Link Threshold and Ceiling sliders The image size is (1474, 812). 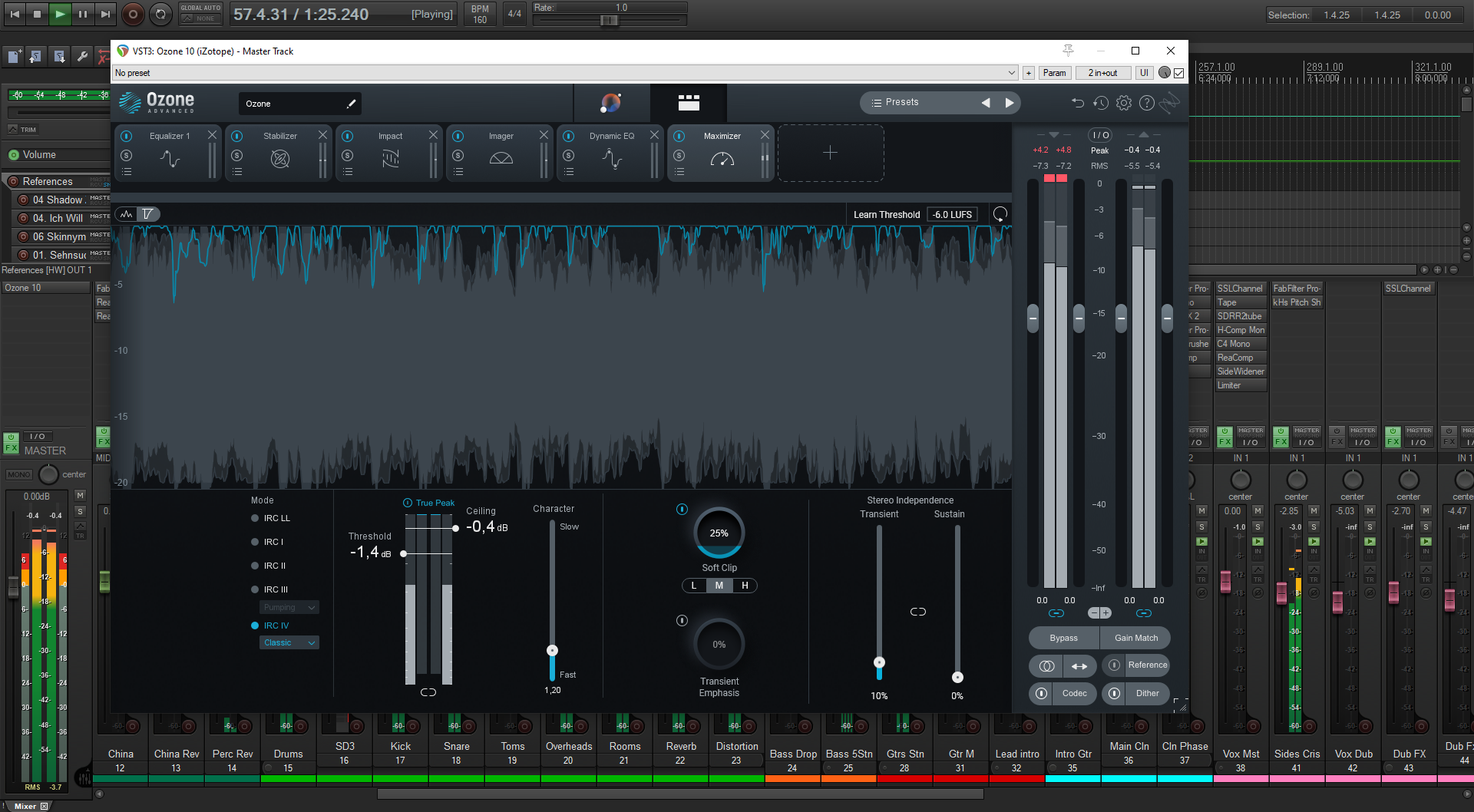(428, 692)
